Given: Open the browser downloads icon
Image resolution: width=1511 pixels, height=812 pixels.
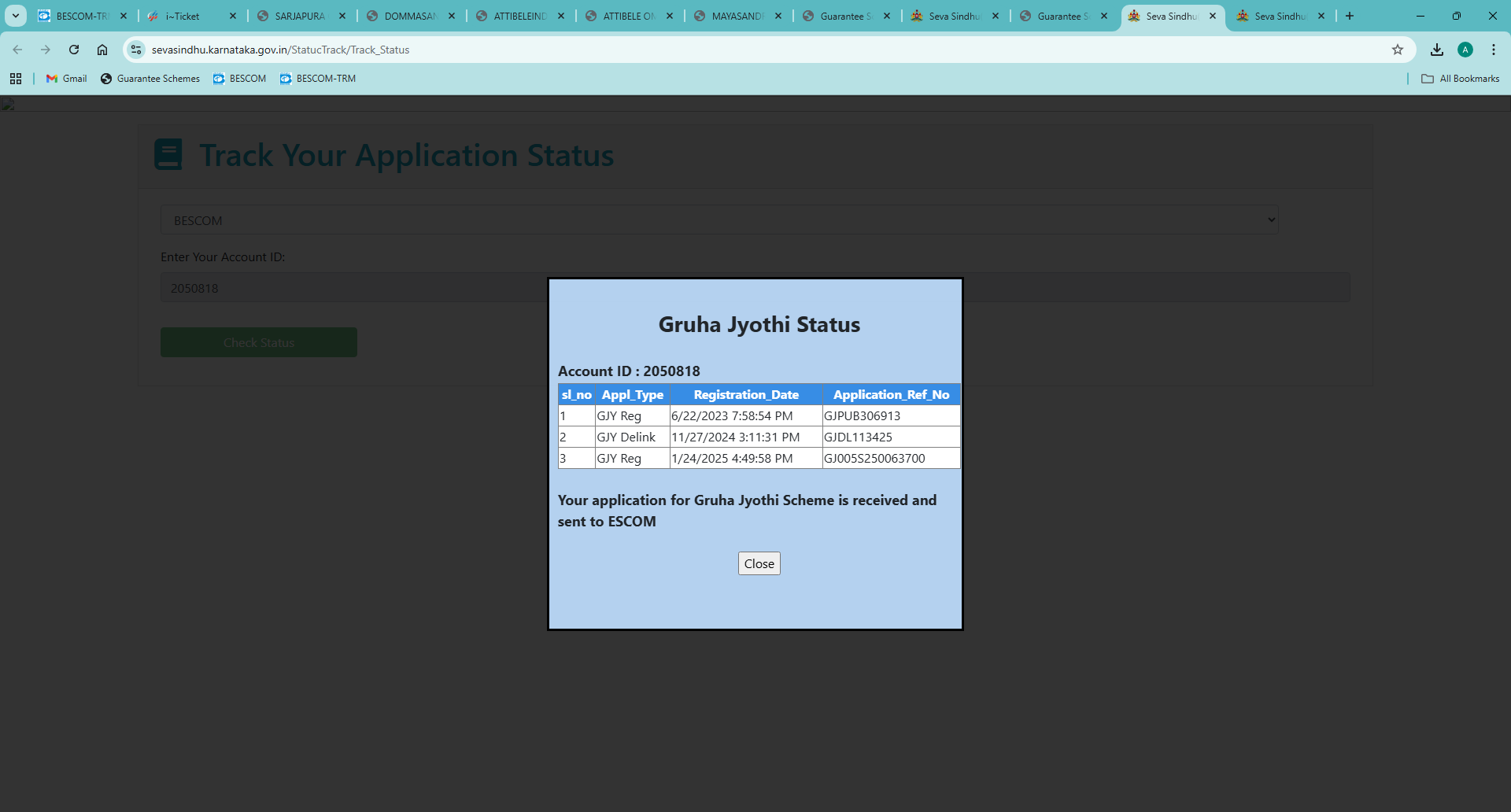Looking at the screenshot, I should pos(1437,50).
